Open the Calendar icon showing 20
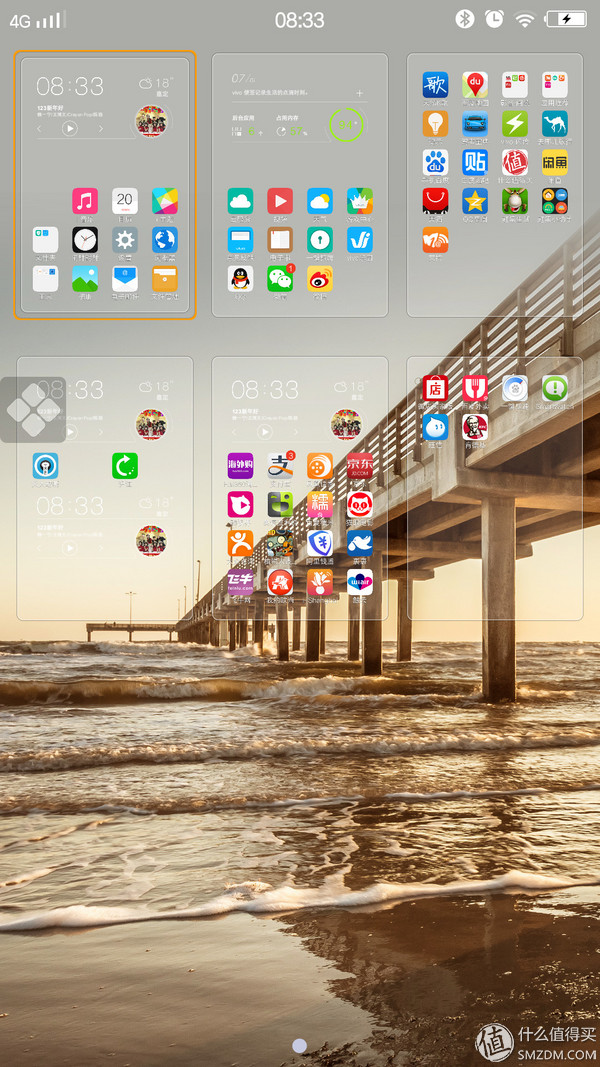This screenshot has width=600, height=1067. [125, 201]
